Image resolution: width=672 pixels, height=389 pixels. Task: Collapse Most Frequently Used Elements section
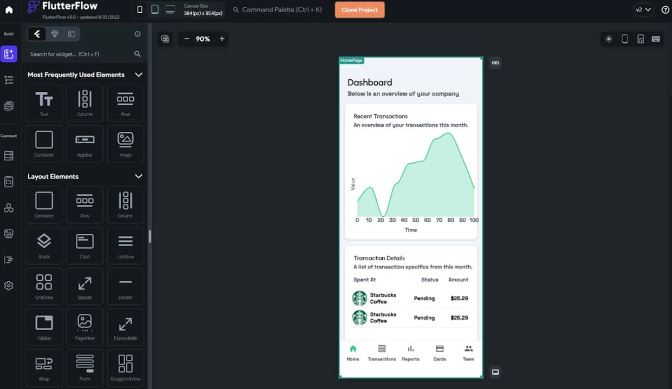(x=138, y=75)
